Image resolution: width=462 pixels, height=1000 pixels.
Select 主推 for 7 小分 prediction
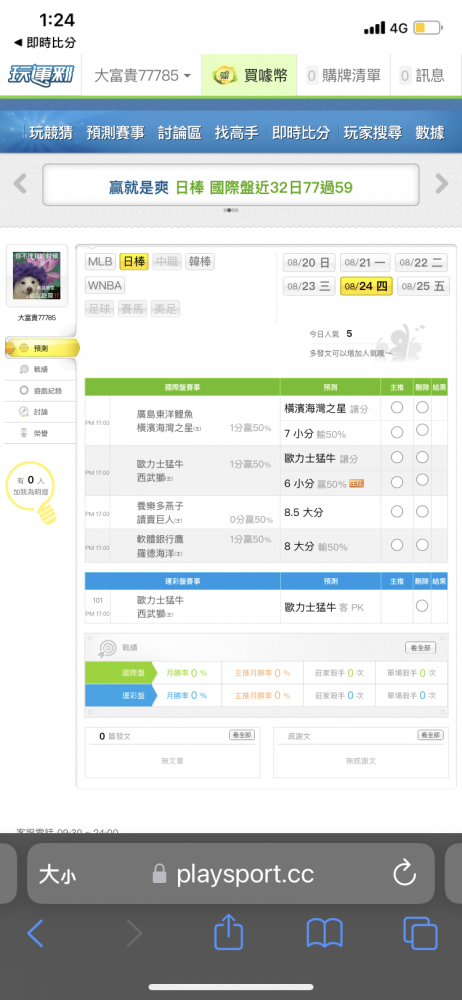[397, 432]
